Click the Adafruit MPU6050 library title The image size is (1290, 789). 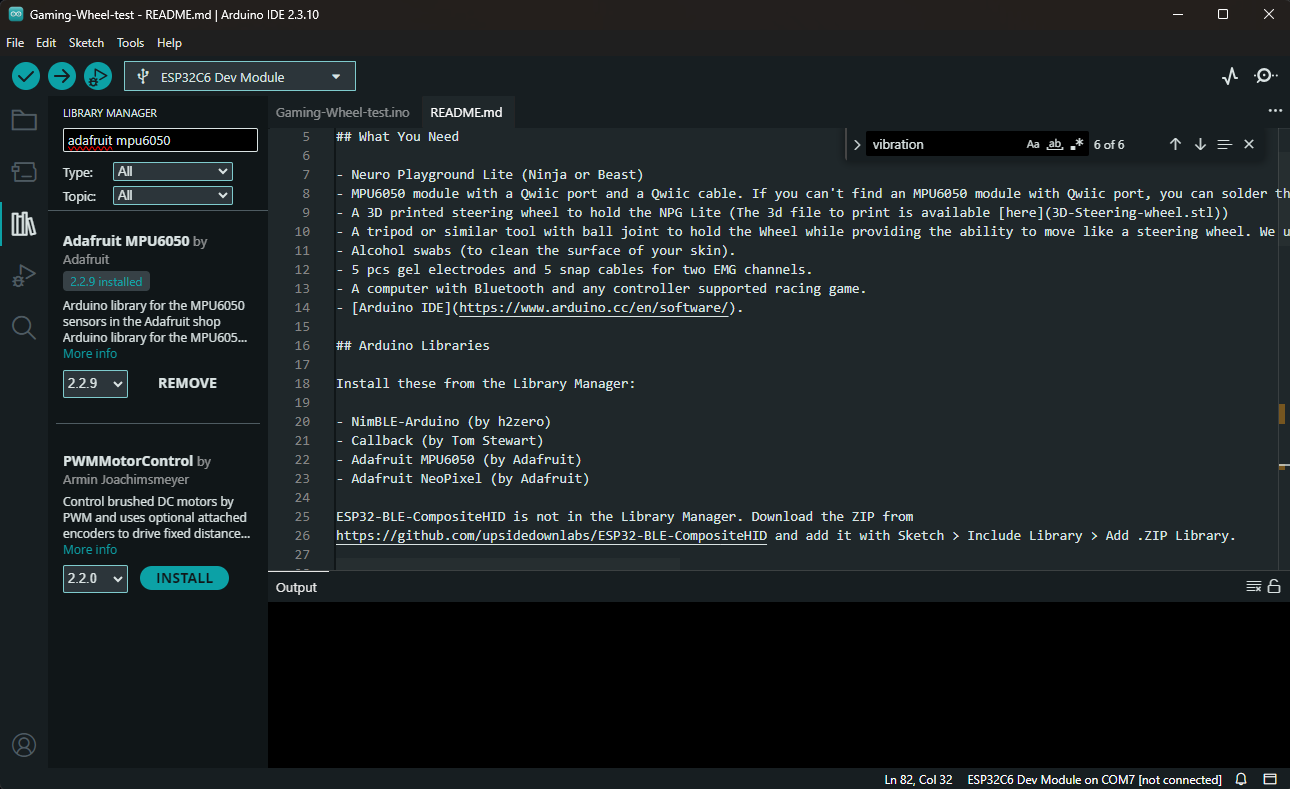pyautogui.click(x=126, y=241)
